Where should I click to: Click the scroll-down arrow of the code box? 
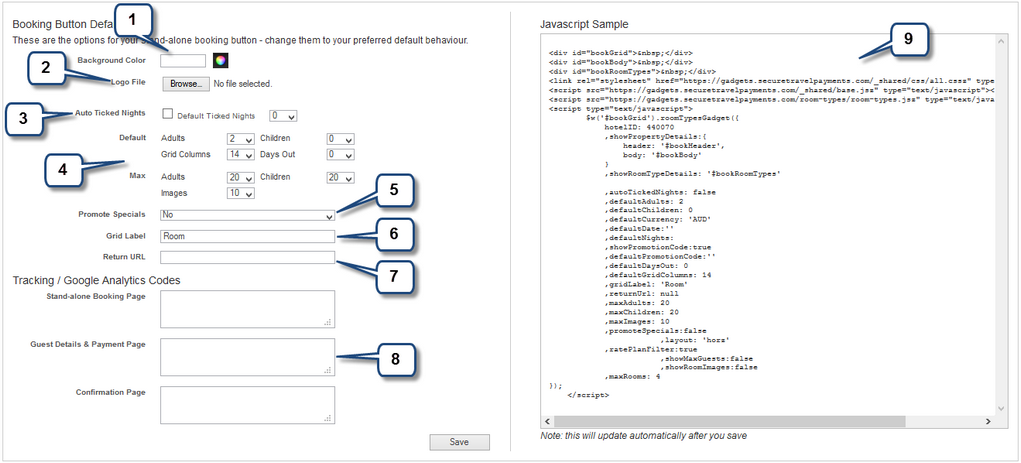point(1001,408)
